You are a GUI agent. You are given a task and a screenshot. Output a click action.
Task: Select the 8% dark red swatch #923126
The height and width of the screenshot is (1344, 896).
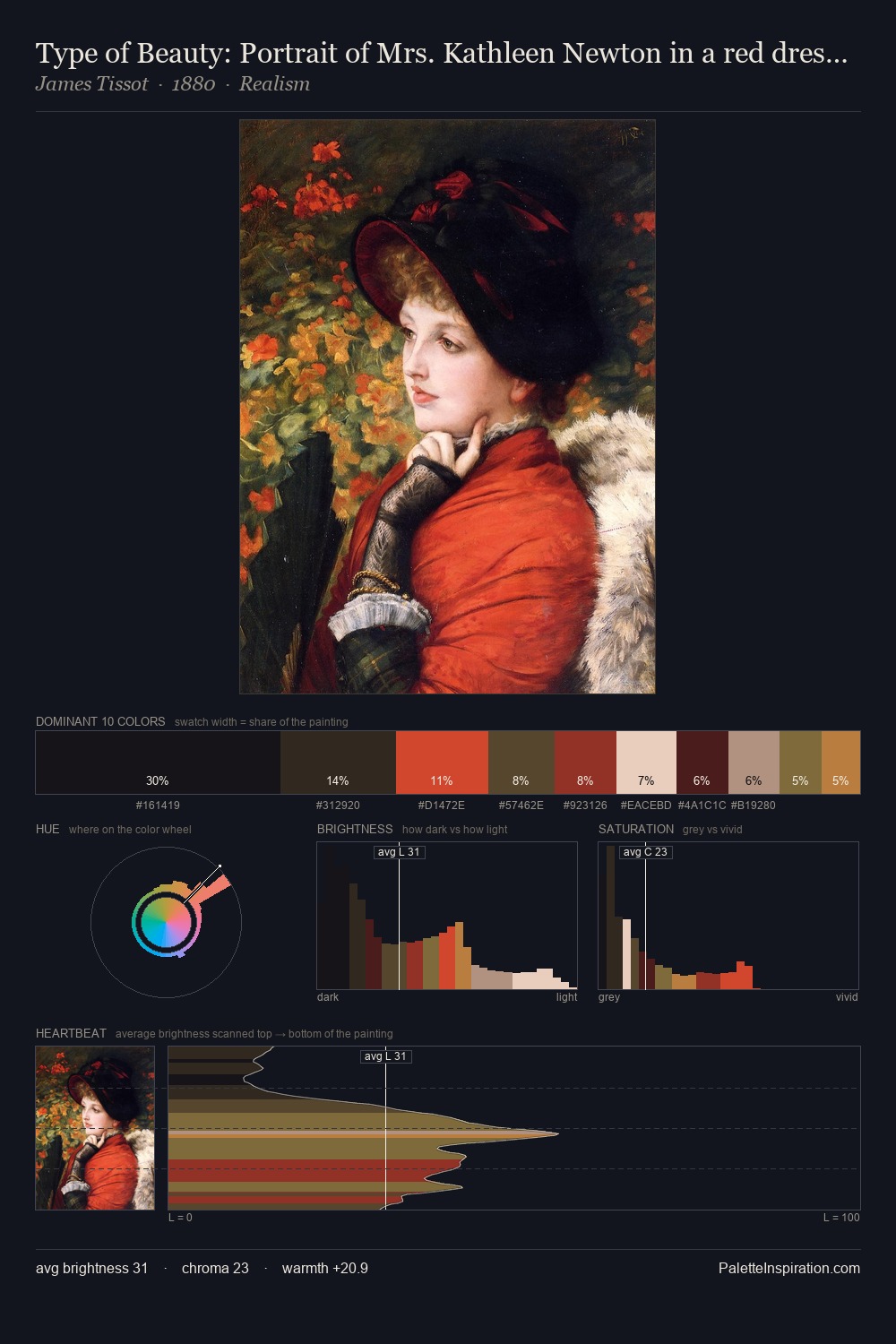(585, 762)
